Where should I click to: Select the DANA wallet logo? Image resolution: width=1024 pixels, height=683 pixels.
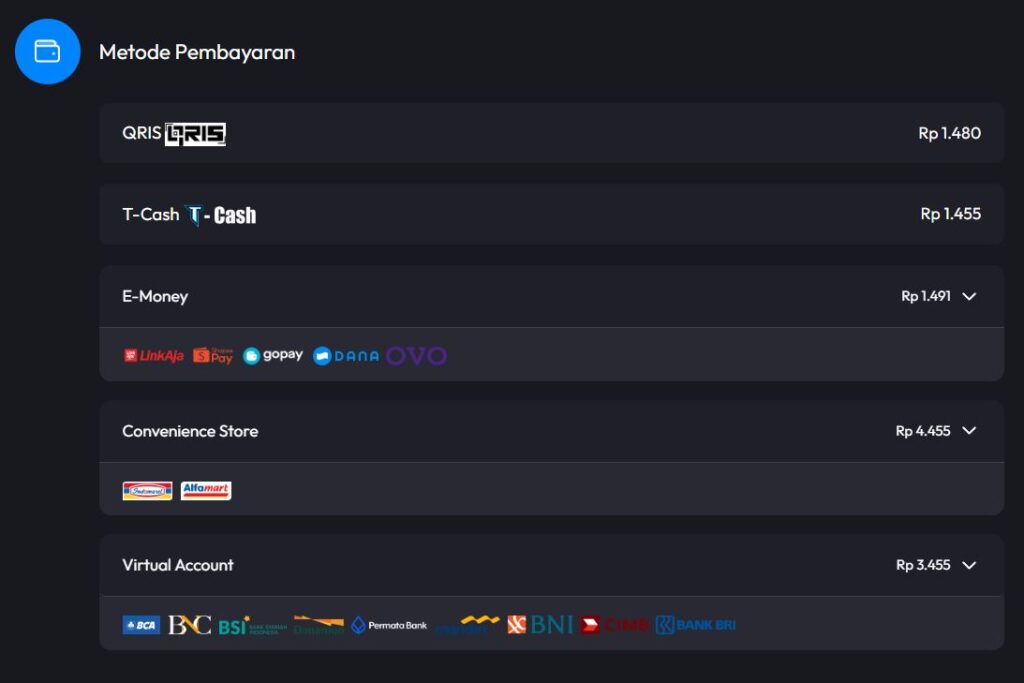(346, 356)
